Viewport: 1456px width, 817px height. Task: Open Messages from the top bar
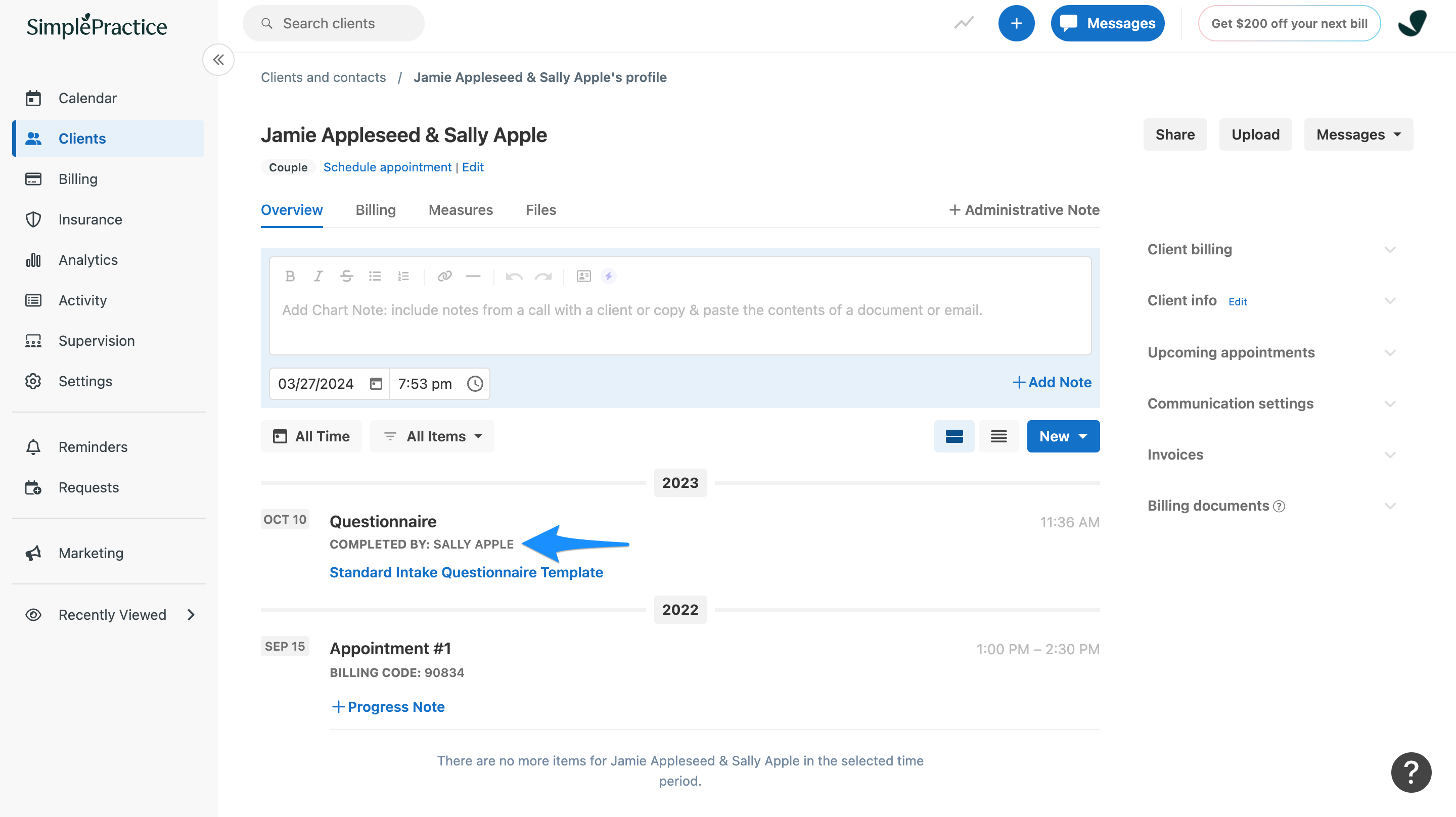click(x=1107, y=23)
